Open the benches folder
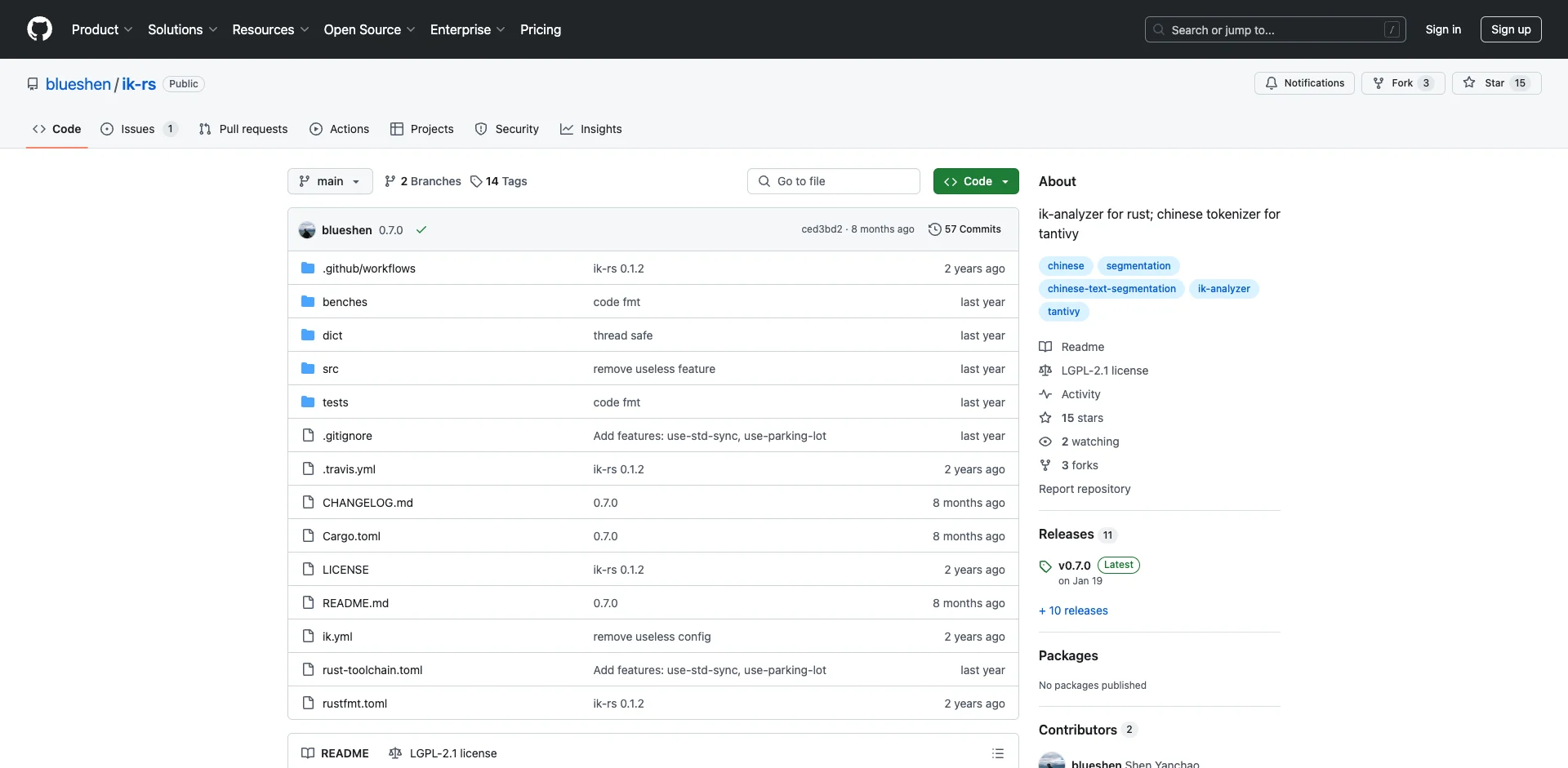The width and height of the screenshot is (1568, 768). click(x=345, y=302)
